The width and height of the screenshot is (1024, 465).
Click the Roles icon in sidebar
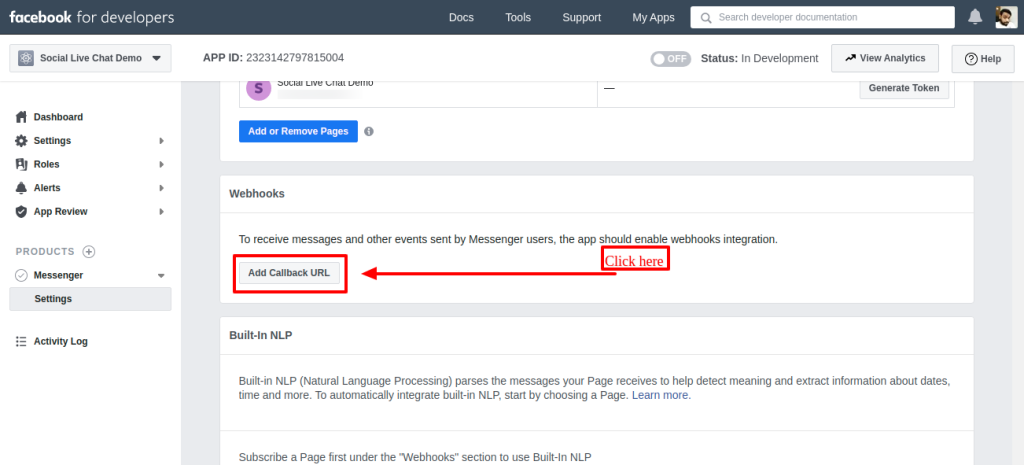tap(22, 164)
